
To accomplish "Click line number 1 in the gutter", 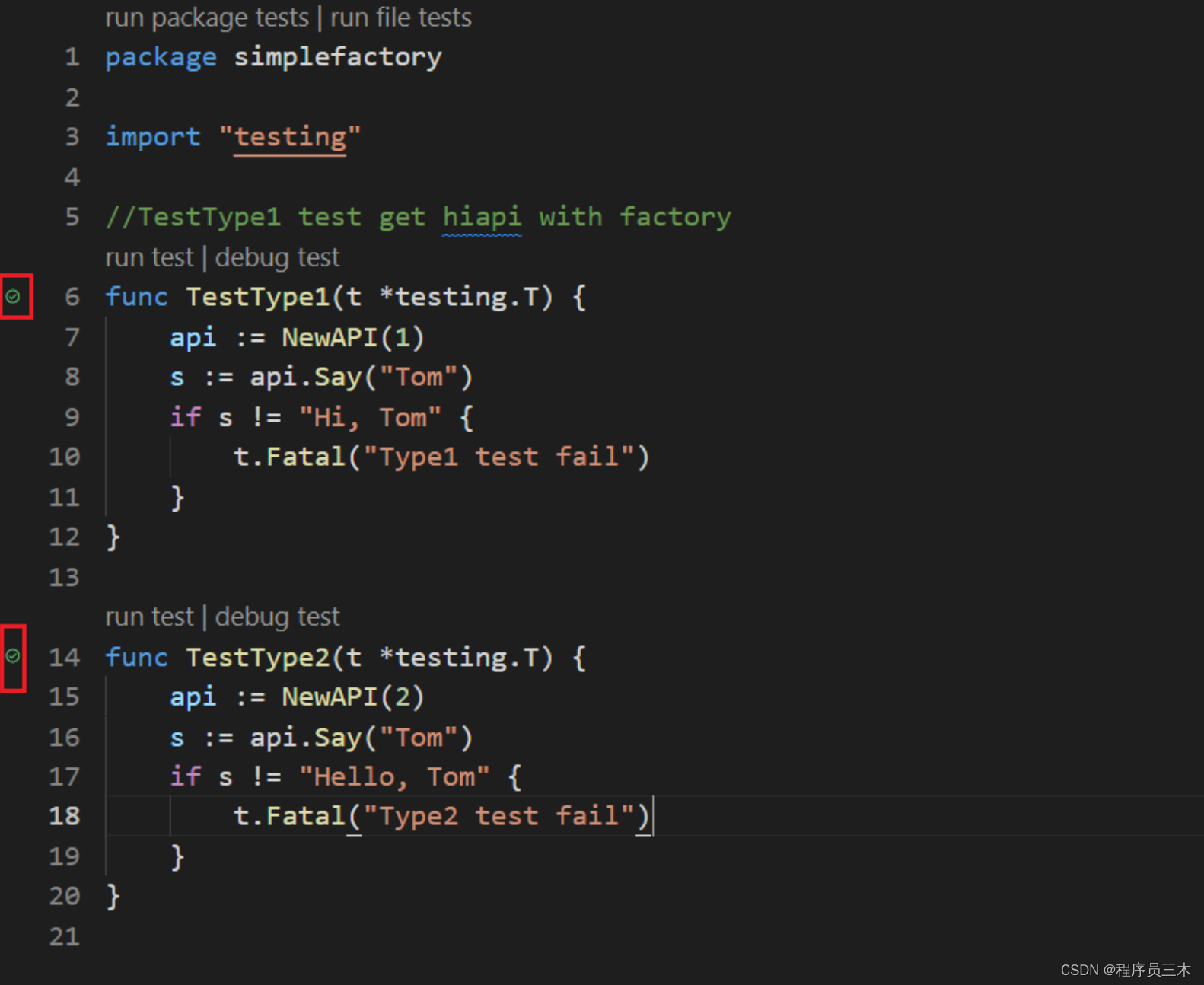I will [x=72, y=57].
